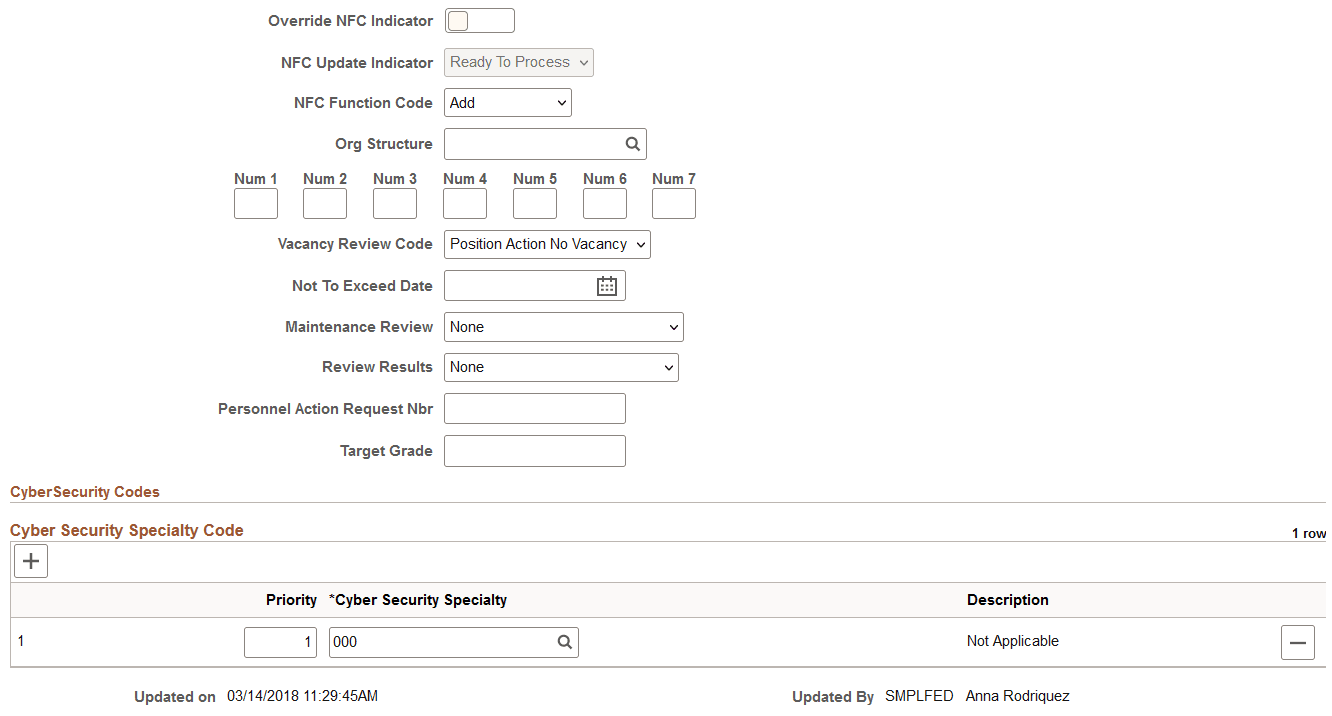1332x716 pixels.
Task: Click the Priority value field showing 1
Action: [x=280, y=642]
